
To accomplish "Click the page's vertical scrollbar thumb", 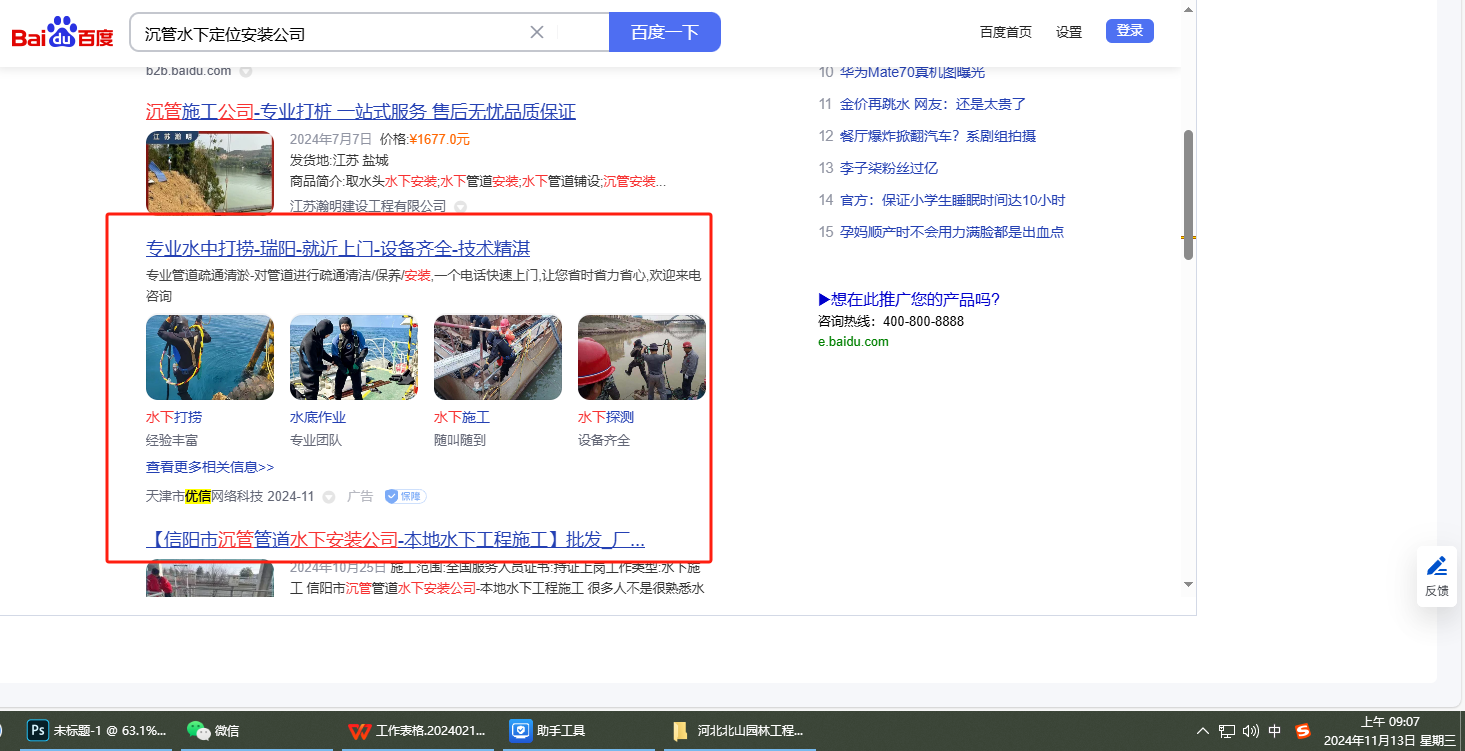I will [x=1188, y=195].
